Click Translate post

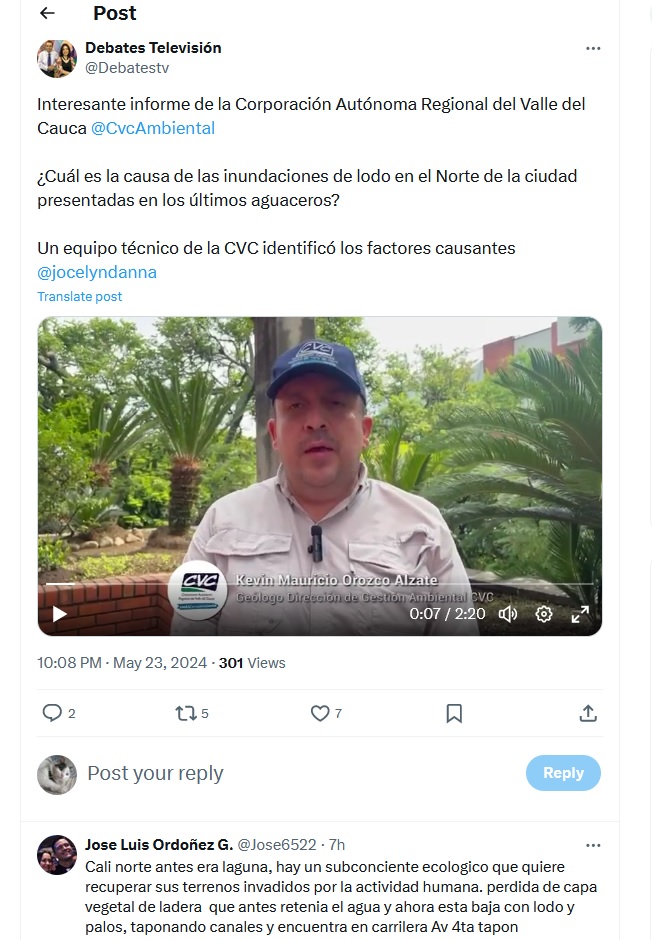80,297
